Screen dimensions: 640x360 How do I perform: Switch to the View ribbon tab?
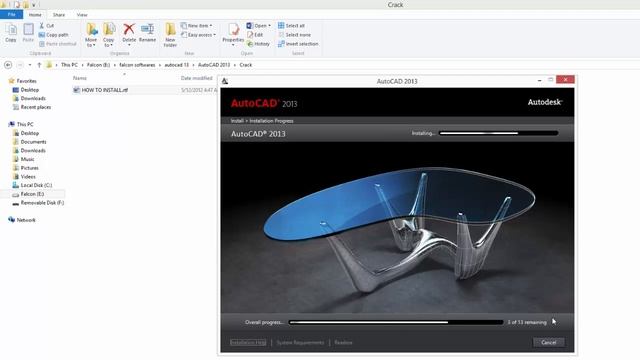[x=82, y=15]
